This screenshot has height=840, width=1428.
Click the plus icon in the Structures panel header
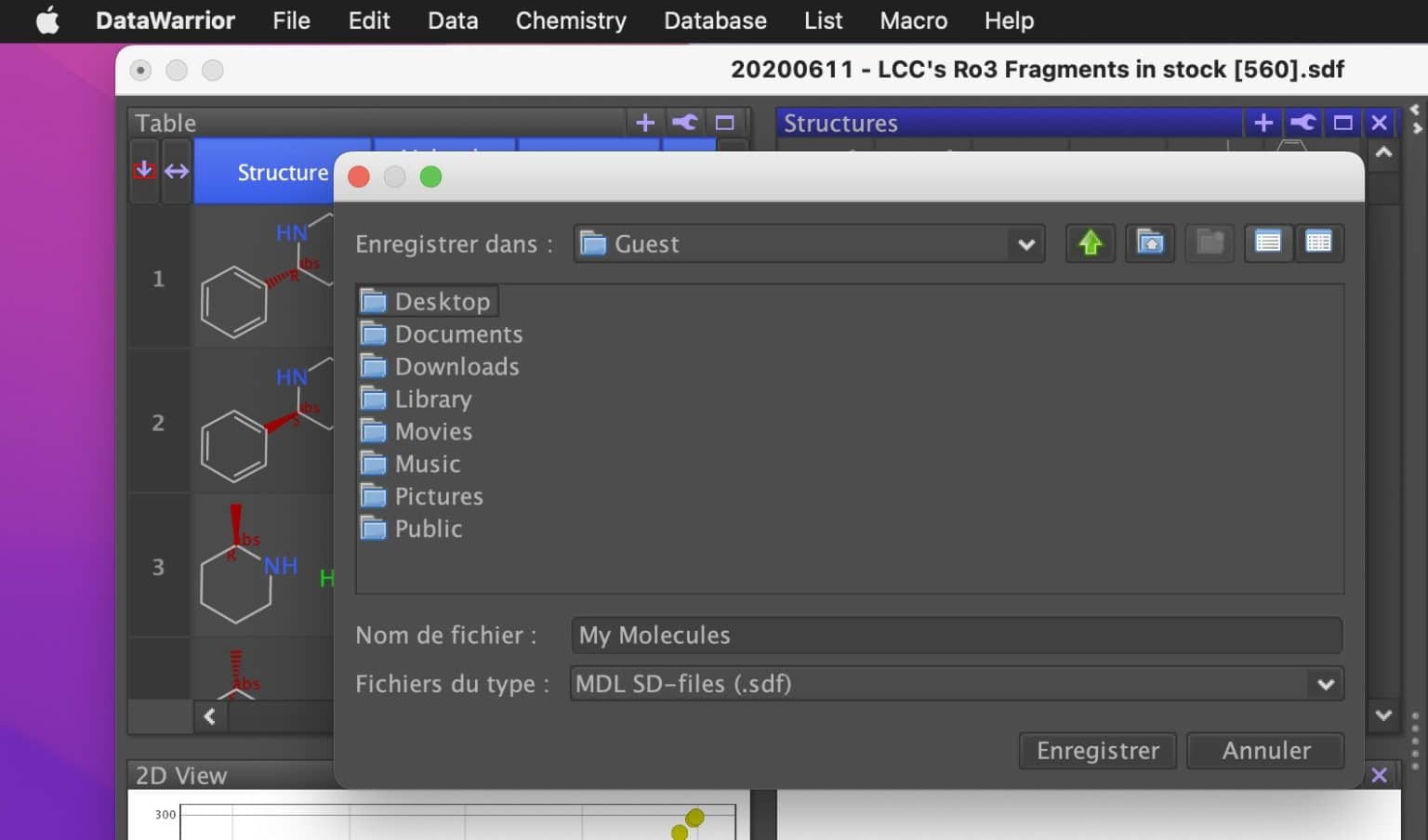pos(1263,123)
